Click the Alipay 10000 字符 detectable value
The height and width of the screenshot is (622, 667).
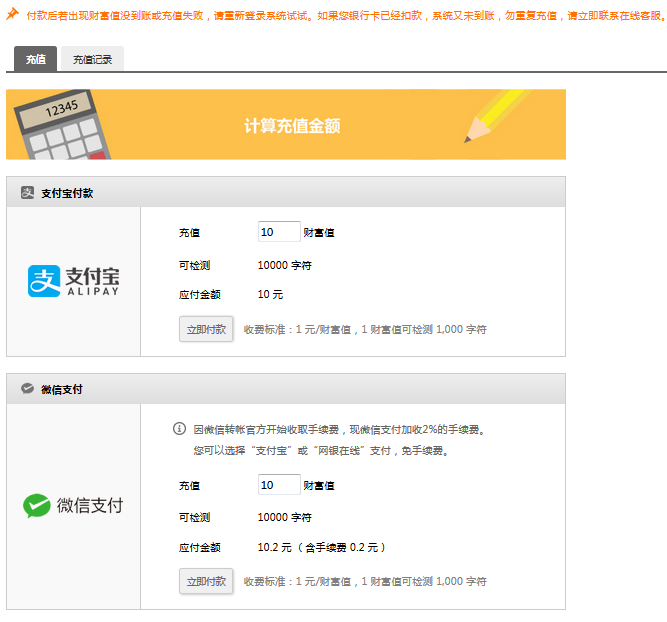285,265
